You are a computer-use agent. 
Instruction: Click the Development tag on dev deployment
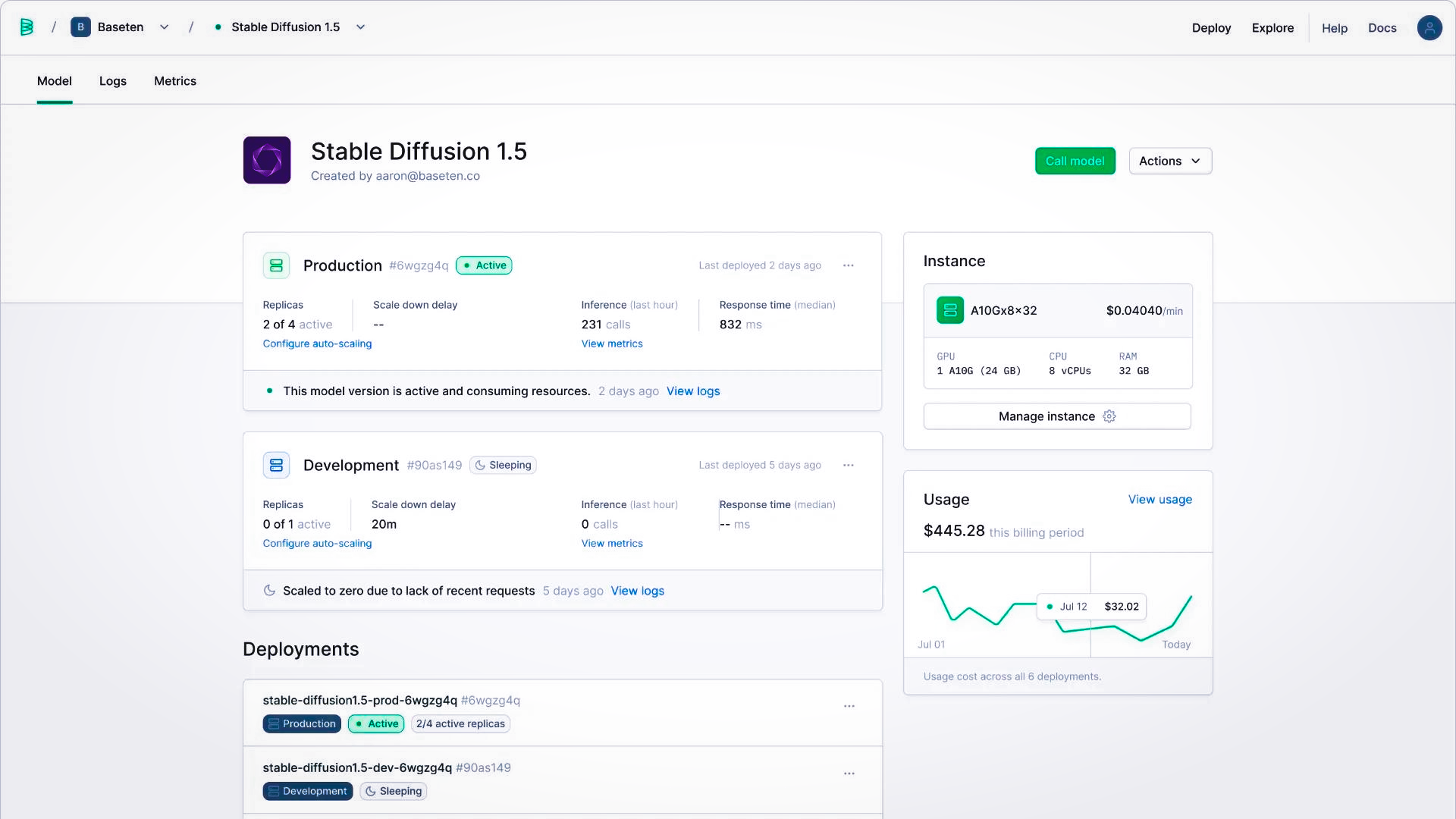(308, 791)
